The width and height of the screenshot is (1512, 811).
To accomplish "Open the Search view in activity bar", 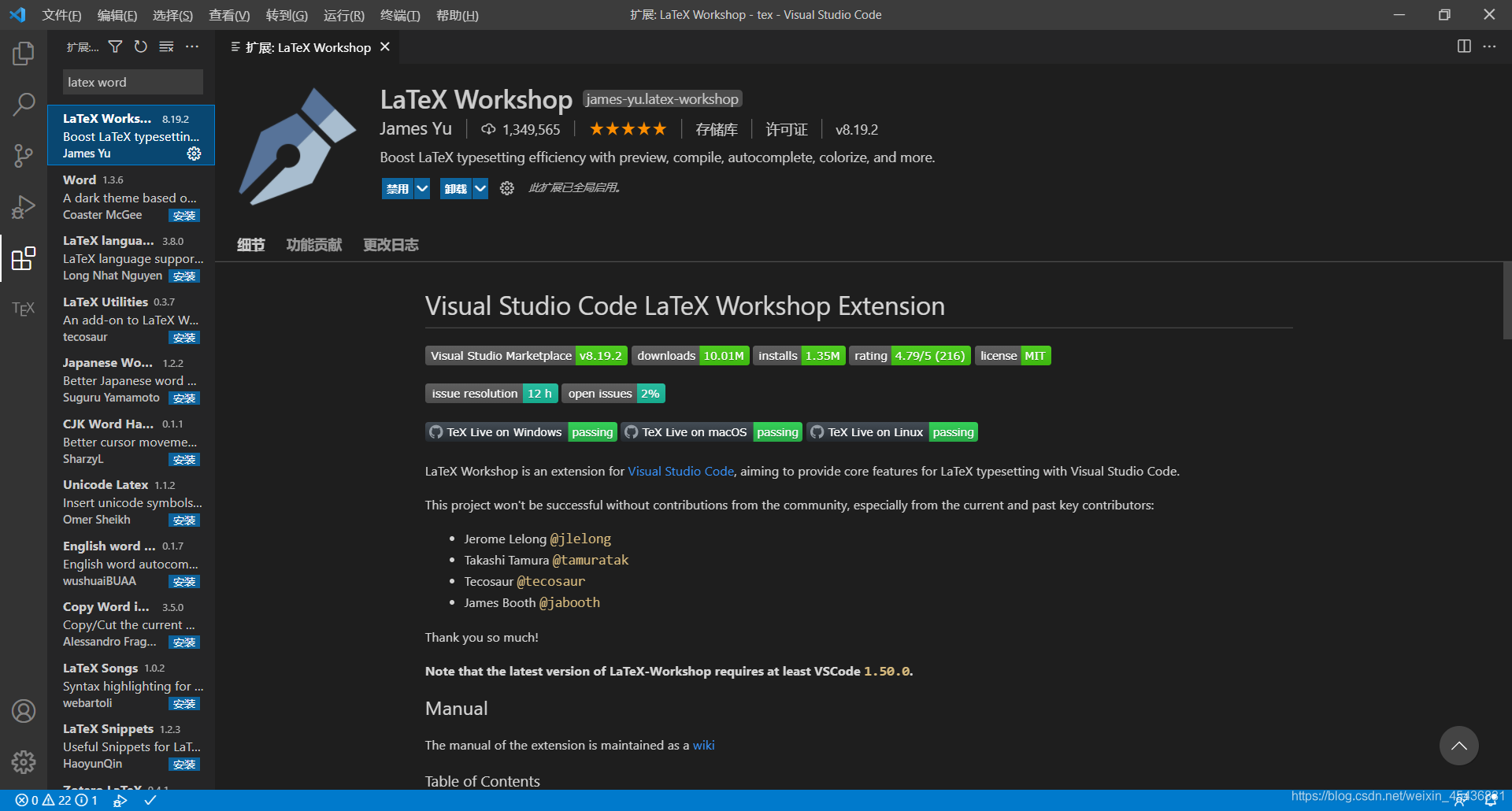I will coord(24,104).
